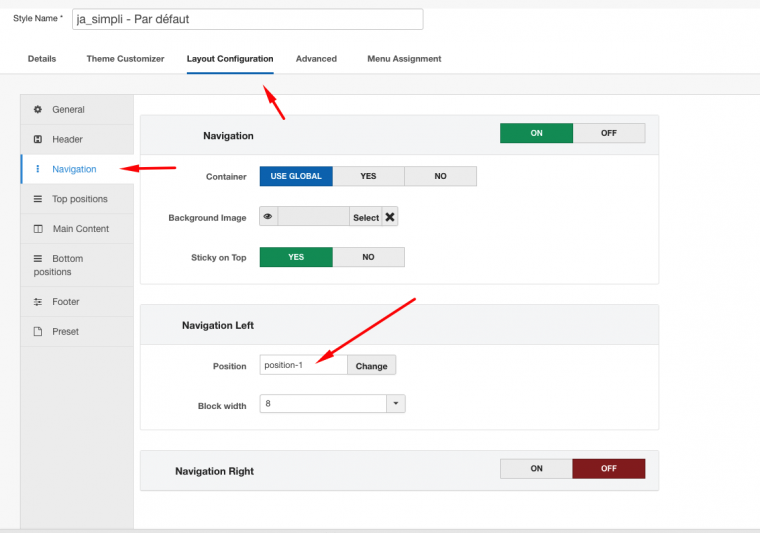Open the Theme Customizer tab
760x533 pixels.
tap(125, 59)
